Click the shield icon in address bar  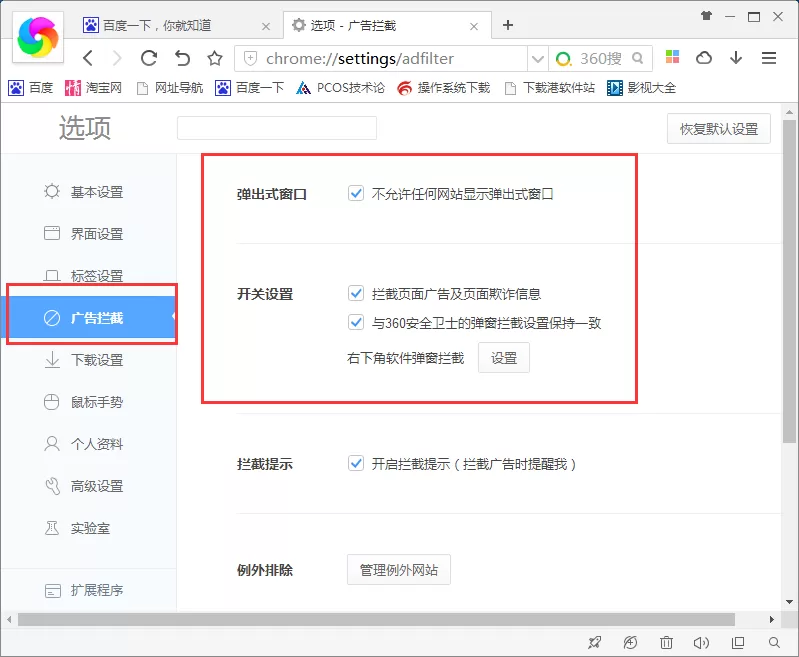[250, 59]
